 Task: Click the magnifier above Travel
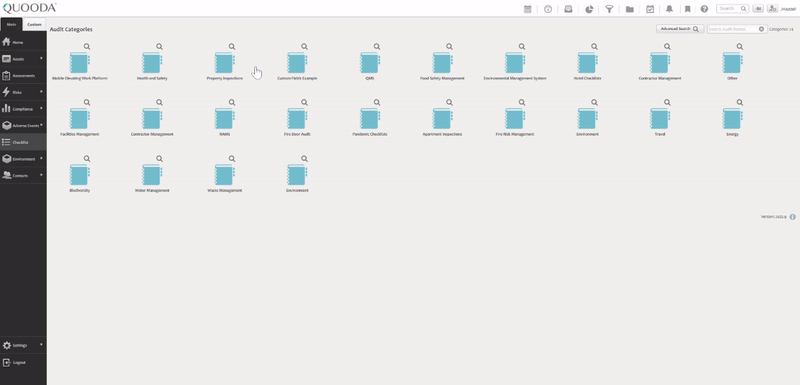(667, 102)
